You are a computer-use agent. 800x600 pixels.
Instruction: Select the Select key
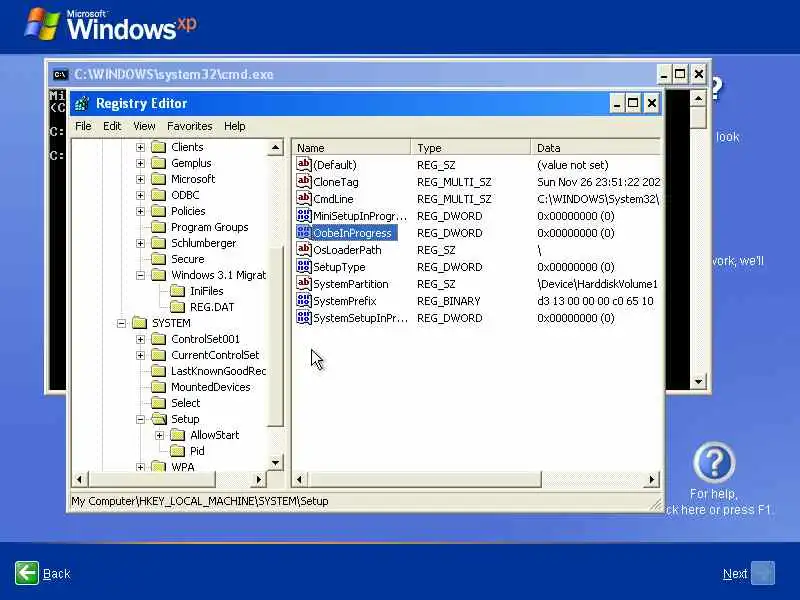(186, 403)
